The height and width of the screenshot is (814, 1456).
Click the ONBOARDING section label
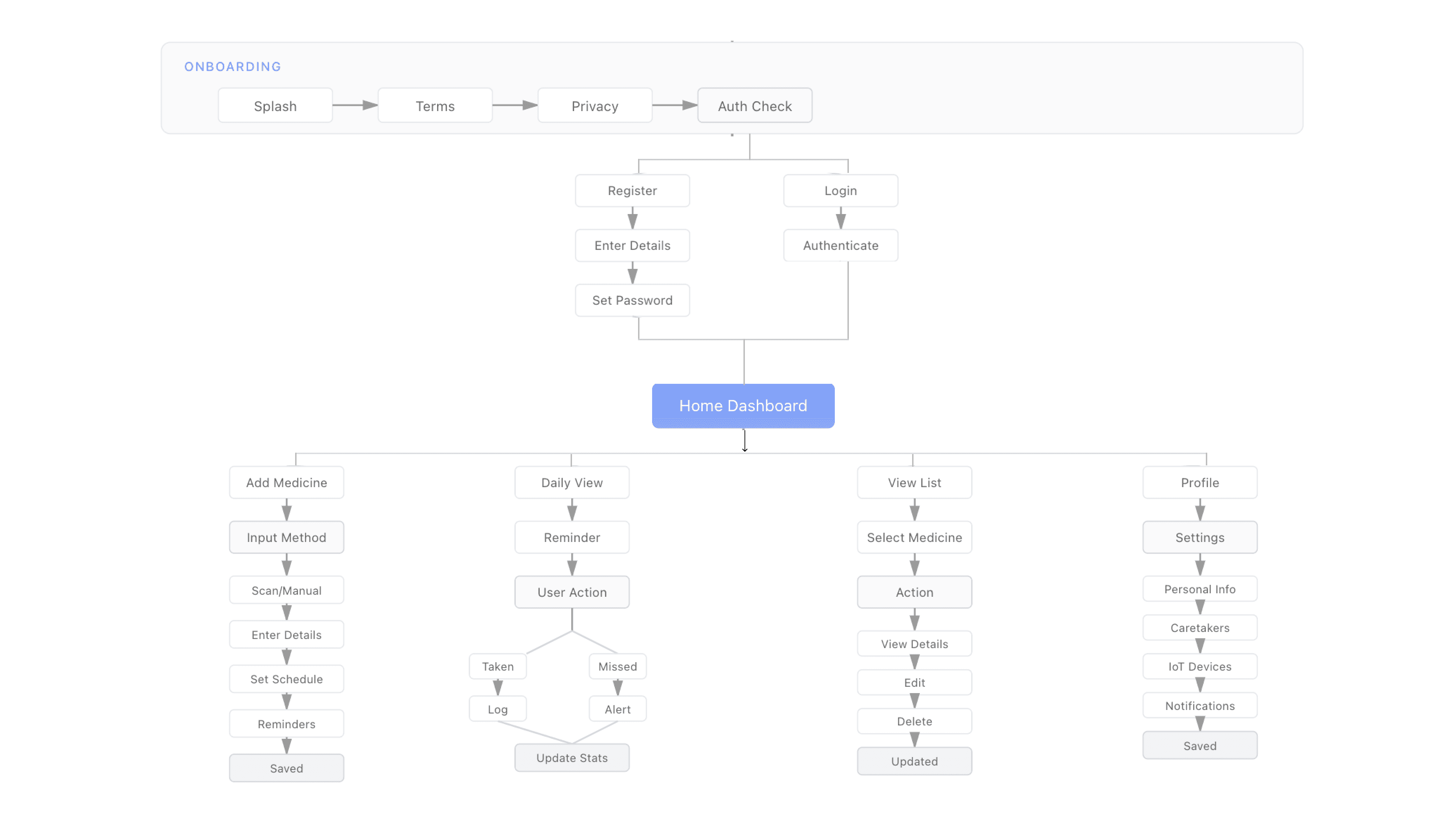pyautogui.click(x=232, y=67)
